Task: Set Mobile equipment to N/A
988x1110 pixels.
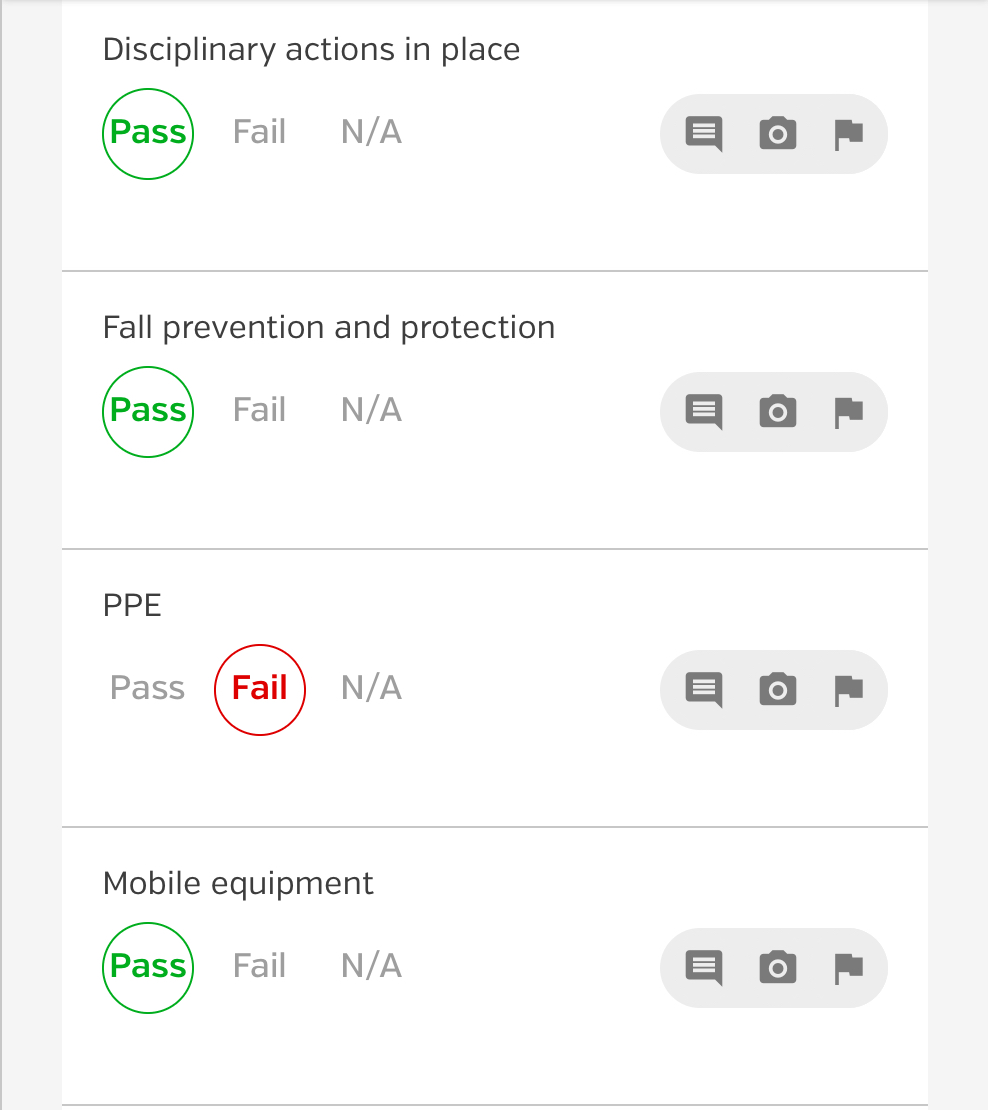Action: (372, 966)
